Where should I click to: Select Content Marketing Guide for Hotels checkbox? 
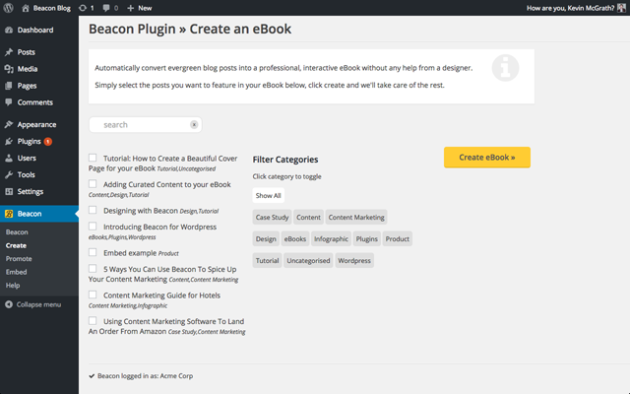pyautogui.click(x=93, y=295)
